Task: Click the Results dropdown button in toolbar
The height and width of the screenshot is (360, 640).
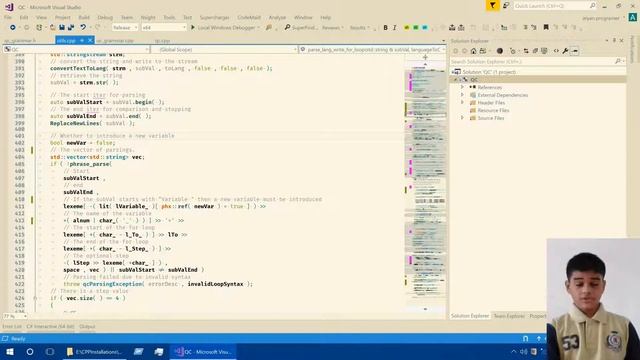Action: 359,27
